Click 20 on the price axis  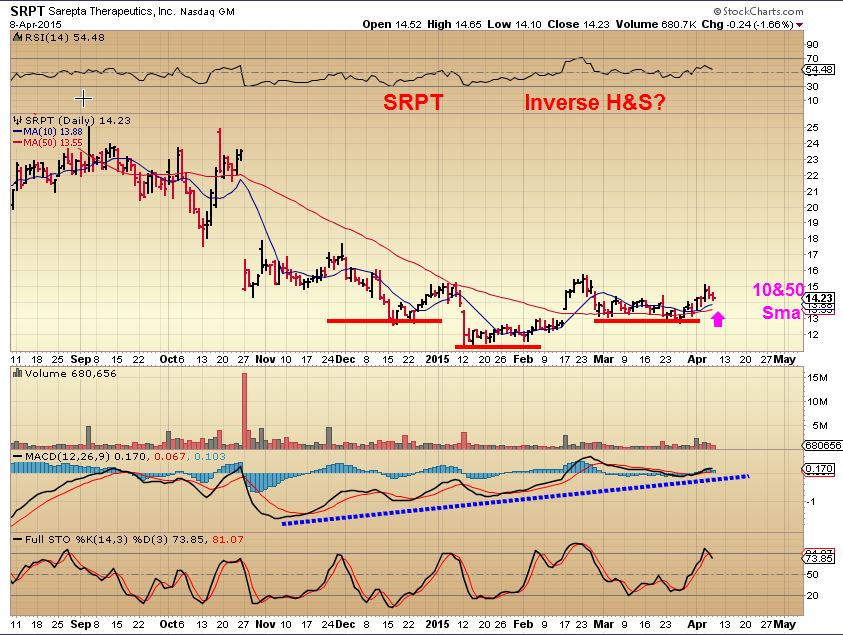[x=812, y=208]
